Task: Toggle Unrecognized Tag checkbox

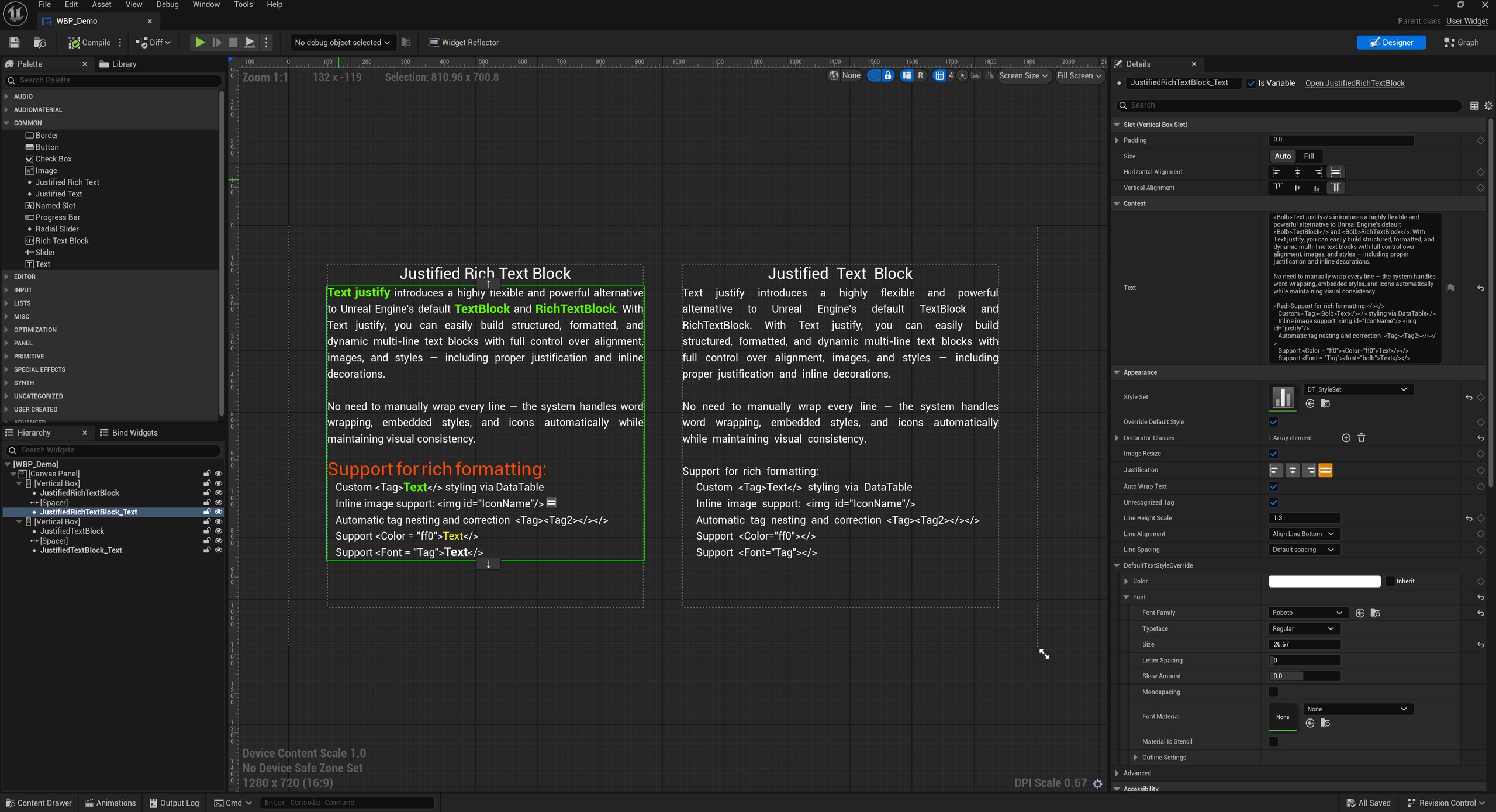Action: pos(1273,502)
